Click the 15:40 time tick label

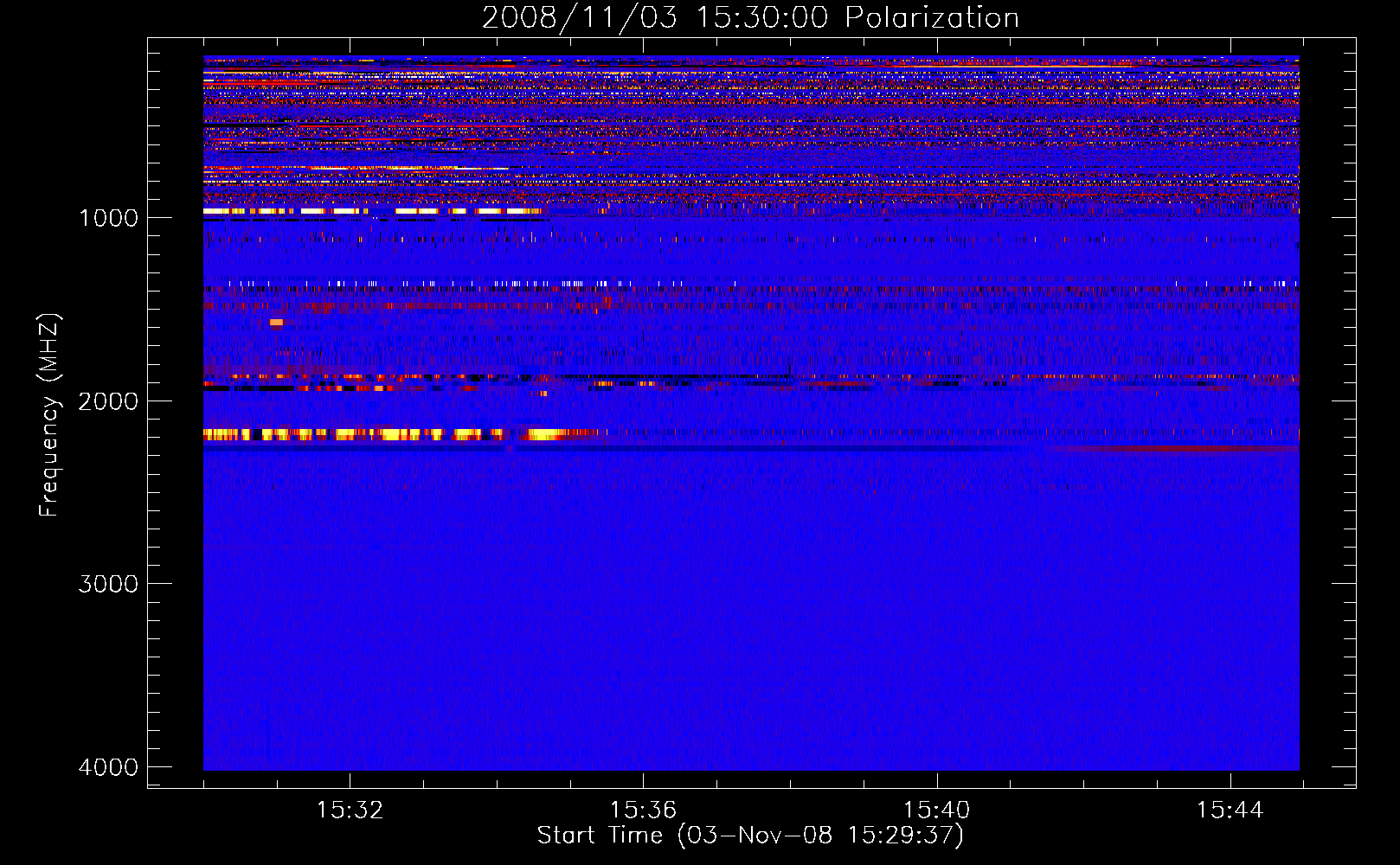tap(936, 811)
